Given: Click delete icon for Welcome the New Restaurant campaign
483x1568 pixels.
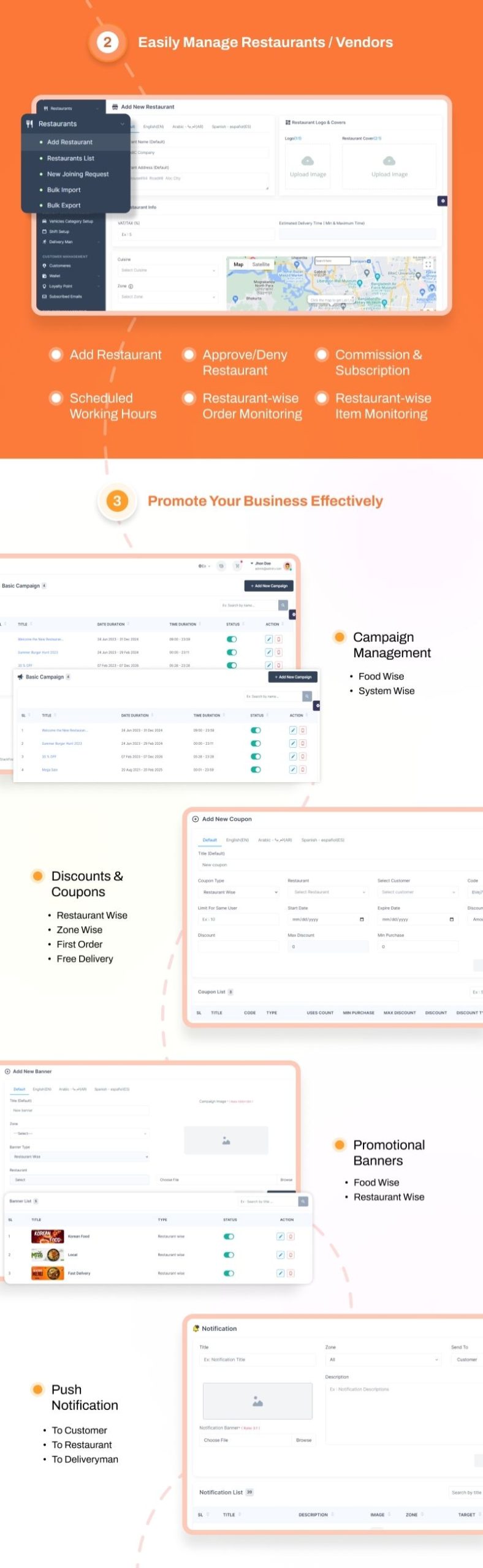Looking at the screenshot, I should point(303,730).
